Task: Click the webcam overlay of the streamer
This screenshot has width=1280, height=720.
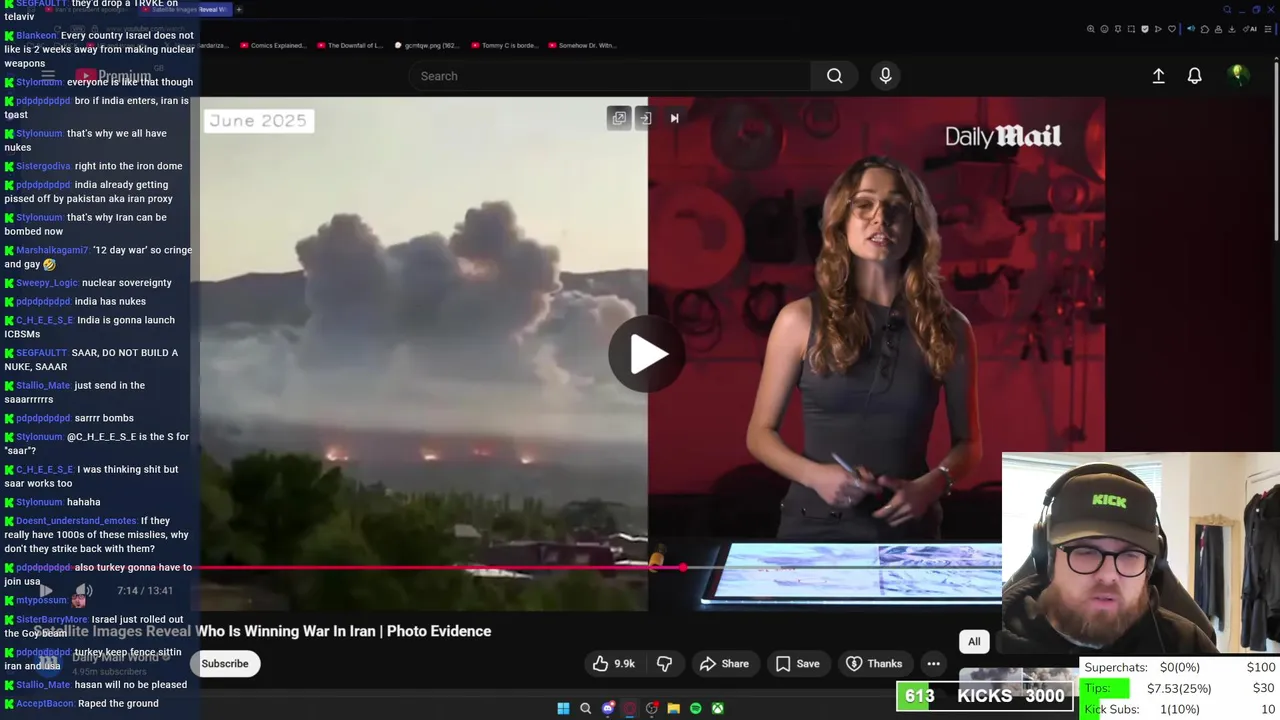Action: pos(1140,555)
